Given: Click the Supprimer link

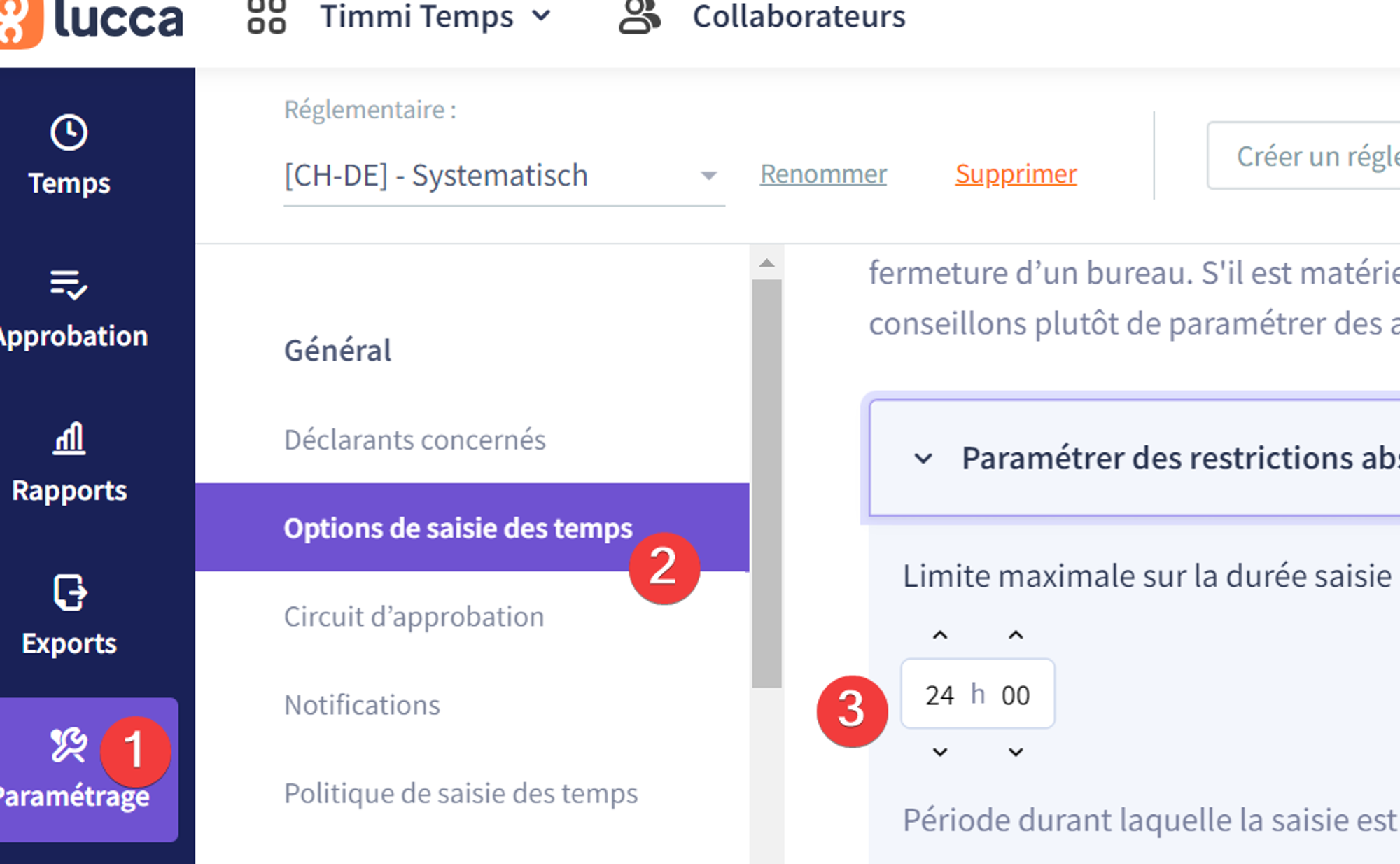Looking at the screenshot, I should [x=1016, y=174].
